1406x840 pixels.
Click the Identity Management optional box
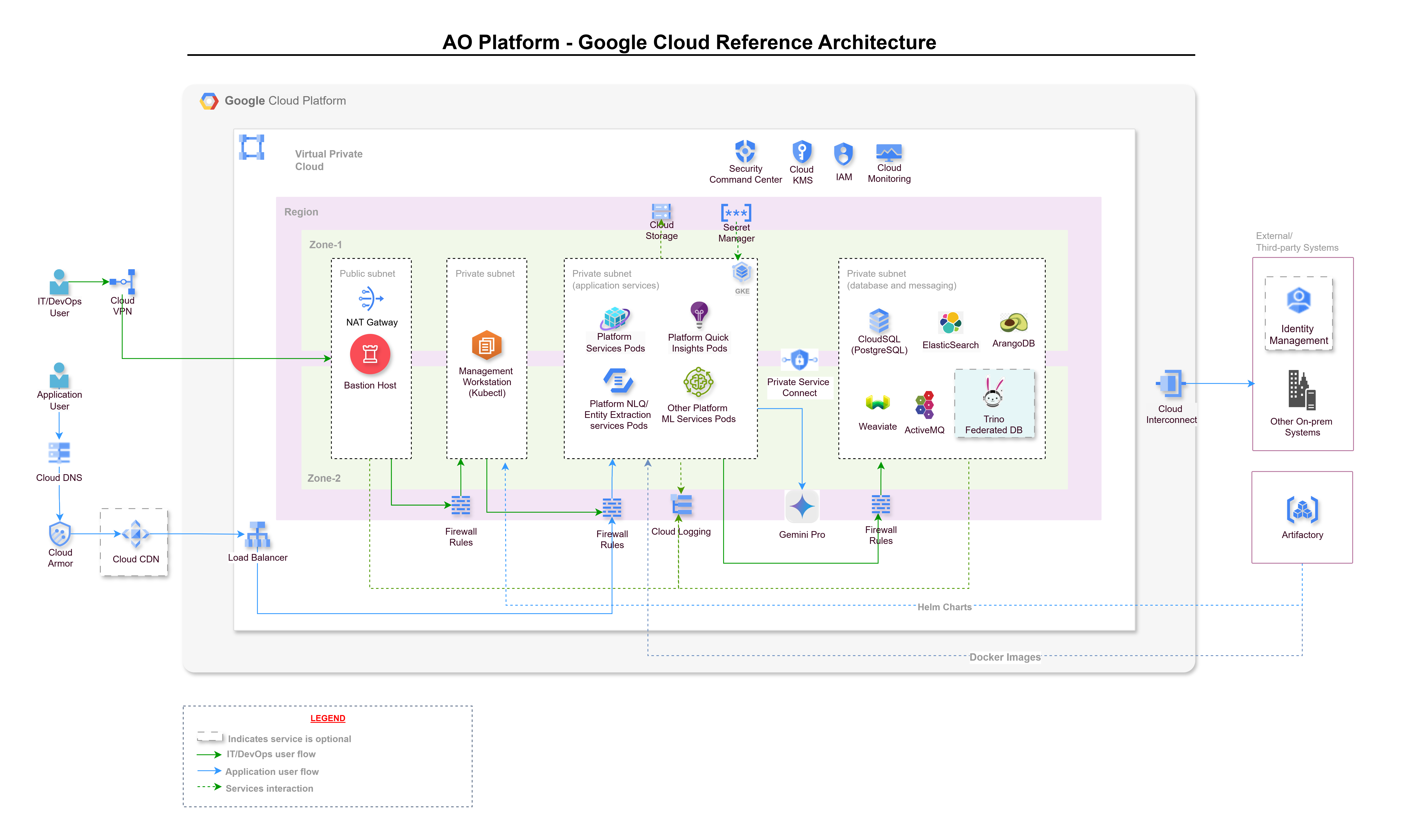coord(1298,313)
